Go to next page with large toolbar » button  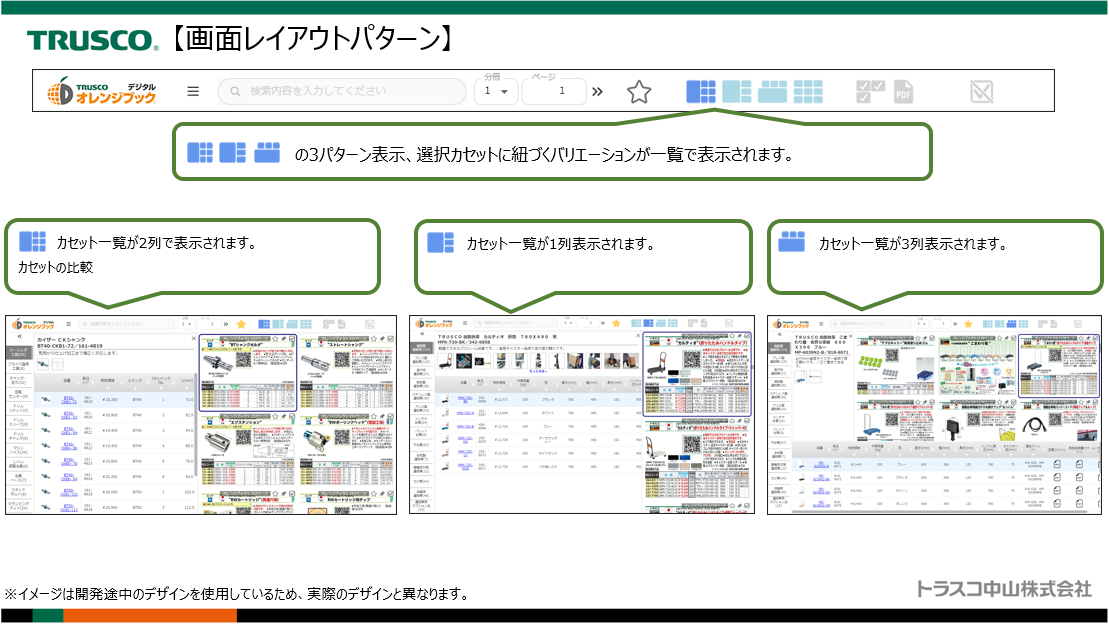[598, 91]
